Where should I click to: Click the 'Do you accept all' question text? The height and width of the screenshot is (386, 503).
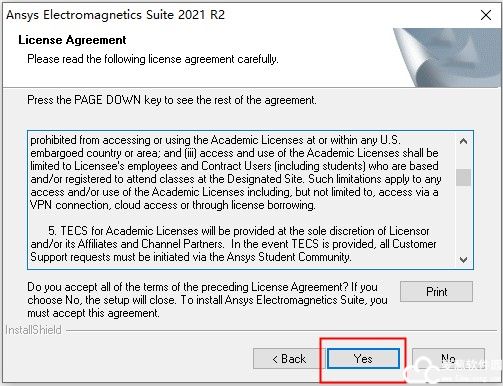coord(207,300)
